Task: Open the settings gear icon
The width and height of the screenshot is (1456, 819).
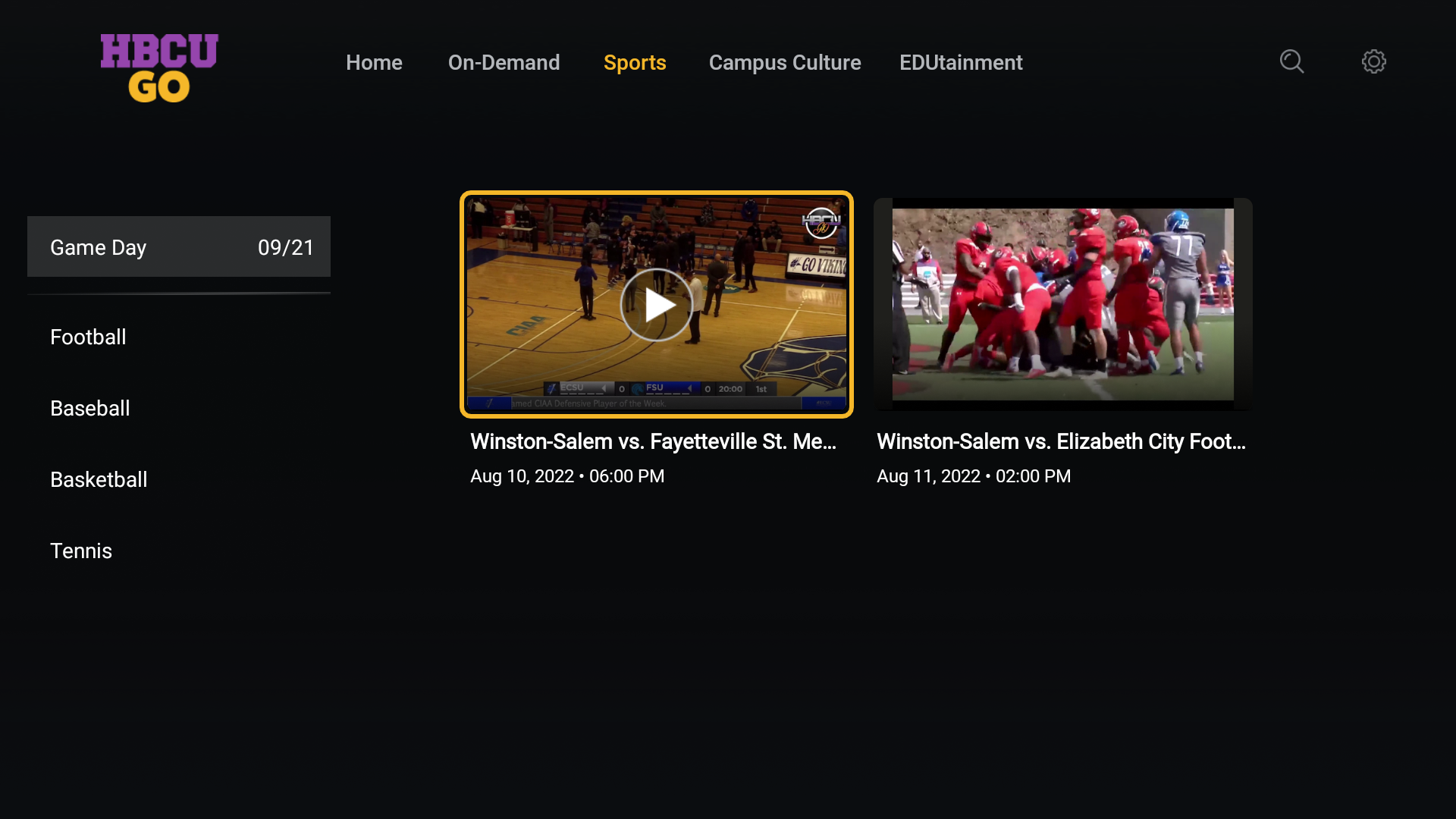Action: click(1374, 61)
